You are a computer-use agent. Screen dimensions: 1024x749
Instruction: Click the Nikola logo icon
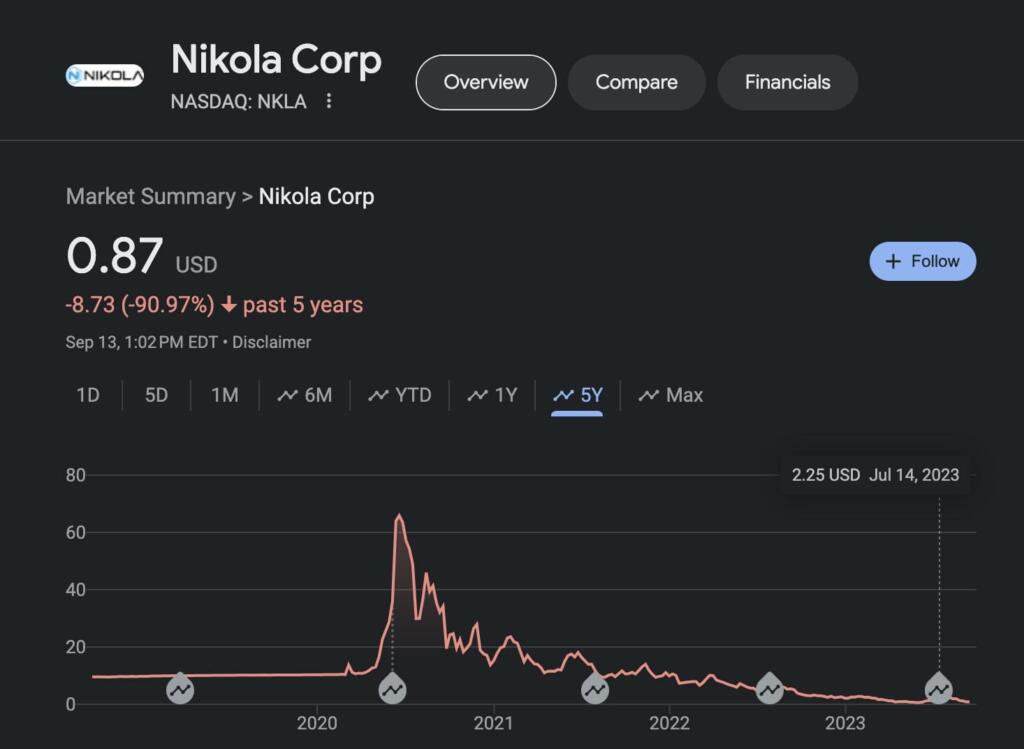coord(105,75)
